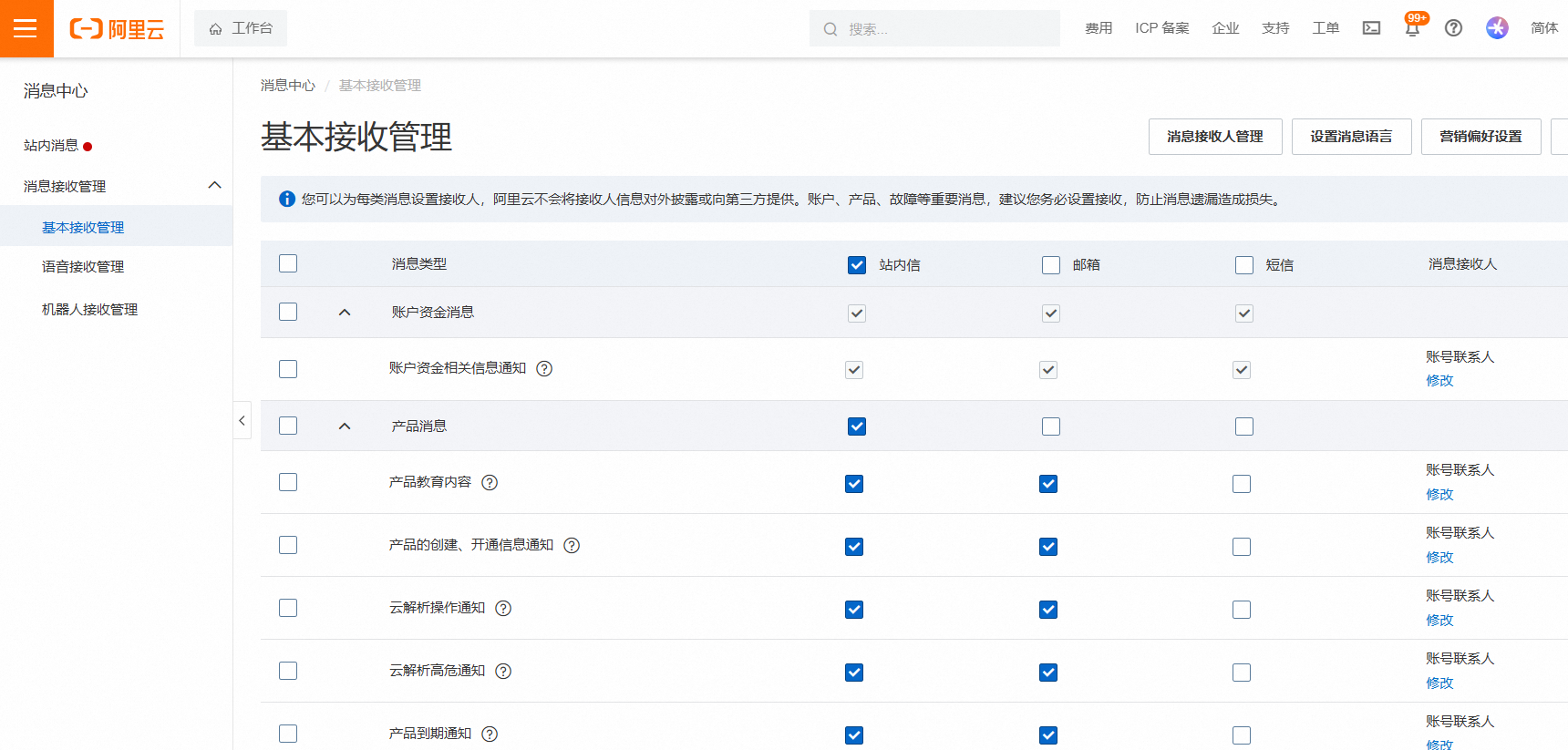Open the ICP 备案 top menu
1568x750 pixels.
click(1162, 28)
